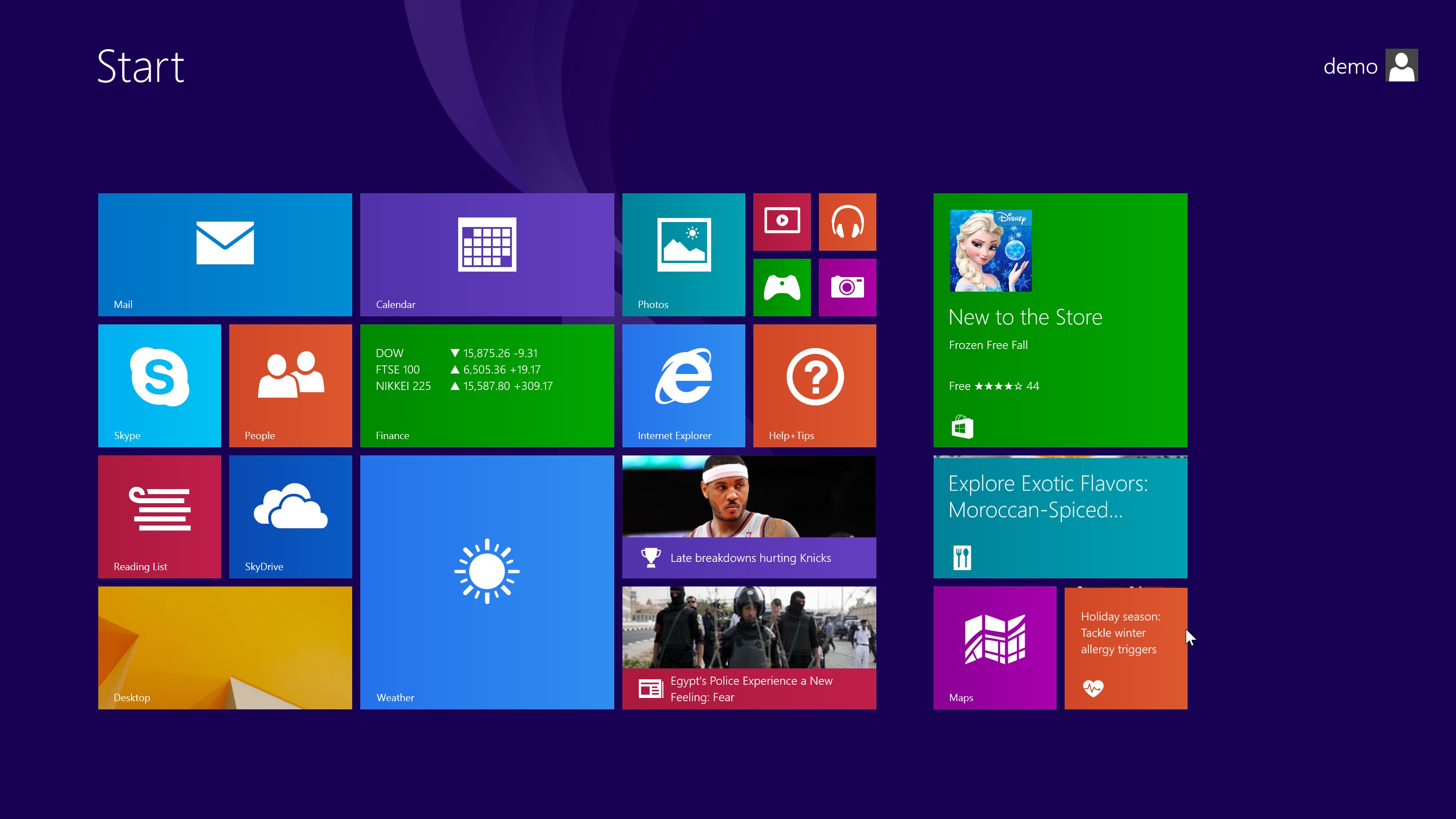
Task: Open the Music tile with headphones icon
Action: click(847, 222)
